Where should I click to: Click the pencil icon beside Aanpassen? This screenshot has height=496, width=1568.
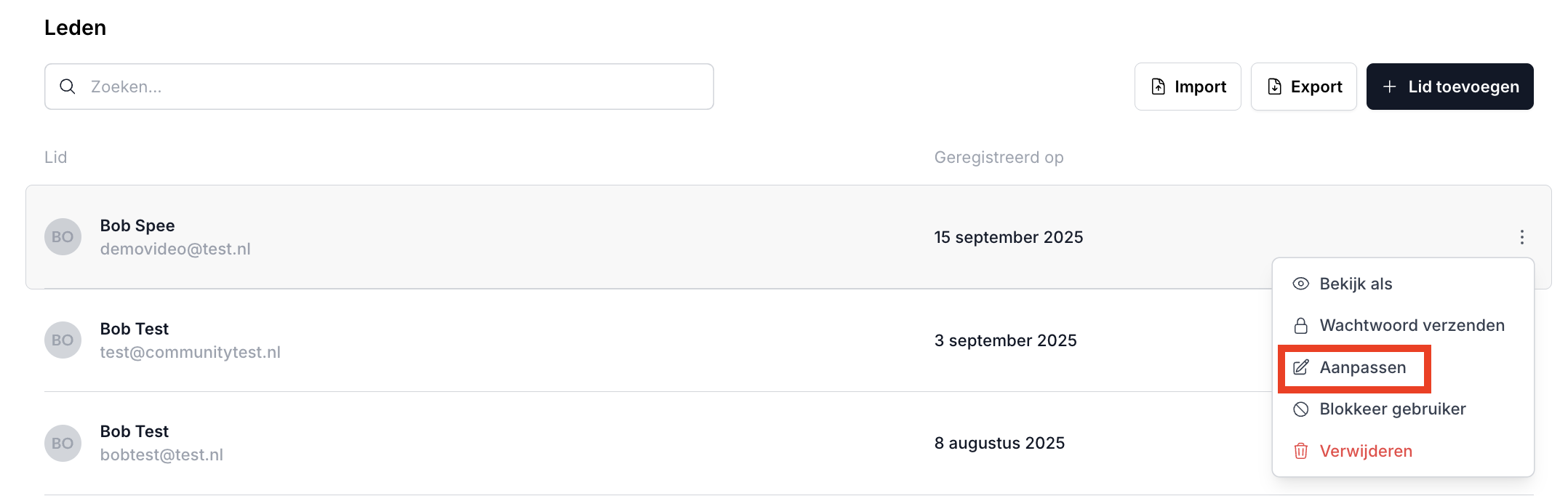1301,367
